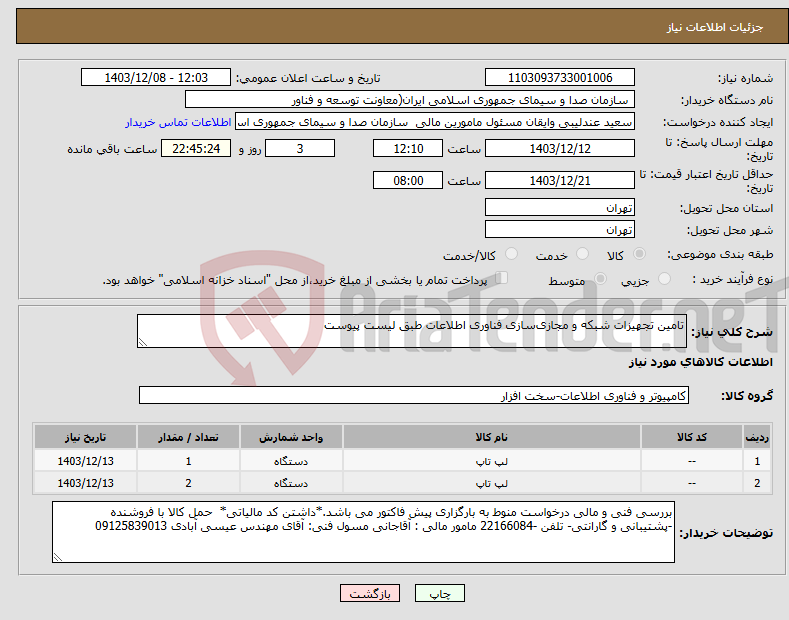Click دستگاه unit in row 2
Viewport: 789px width, 620px height.
click(291, 483)
